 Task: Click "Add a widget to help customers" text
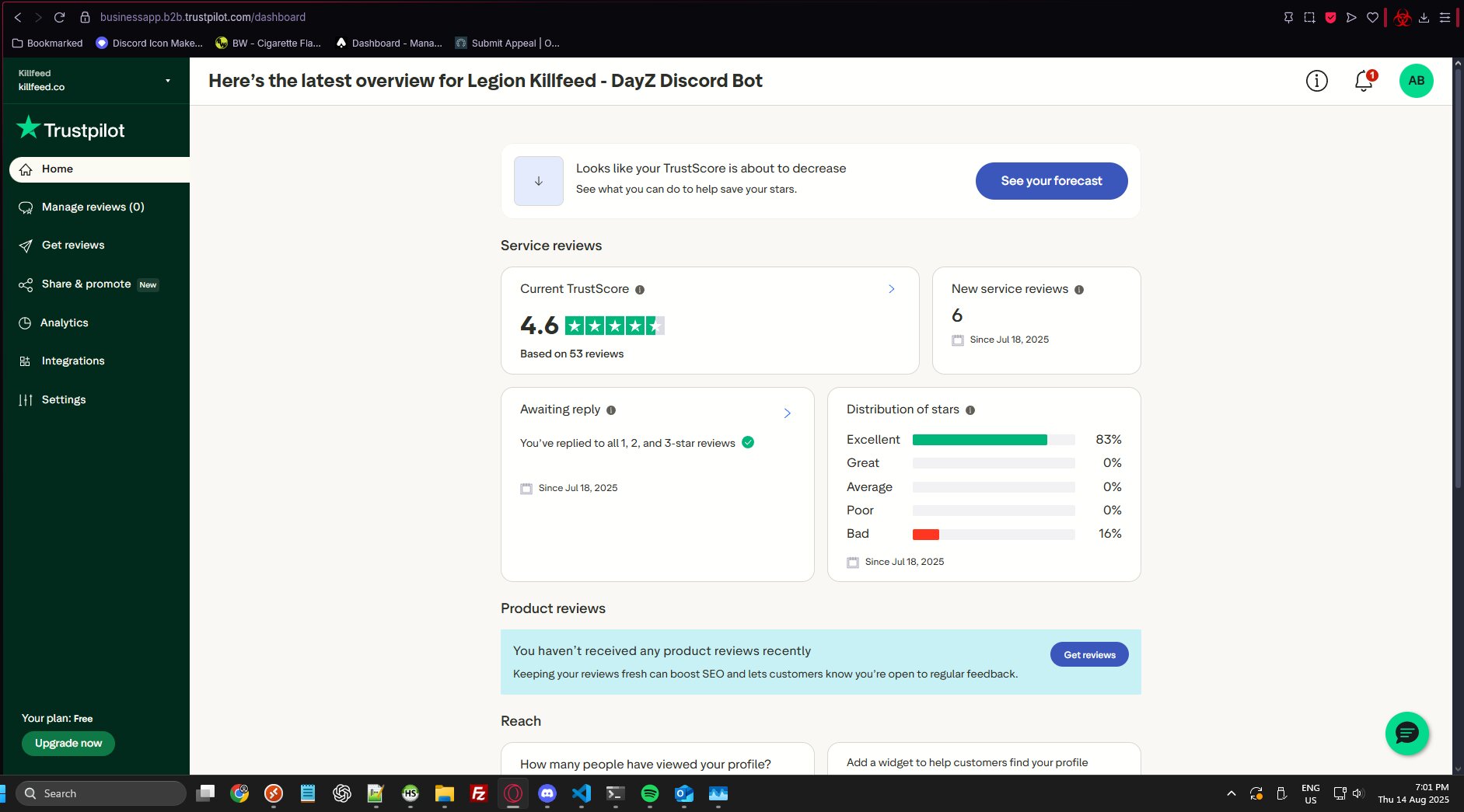[967, 763]
